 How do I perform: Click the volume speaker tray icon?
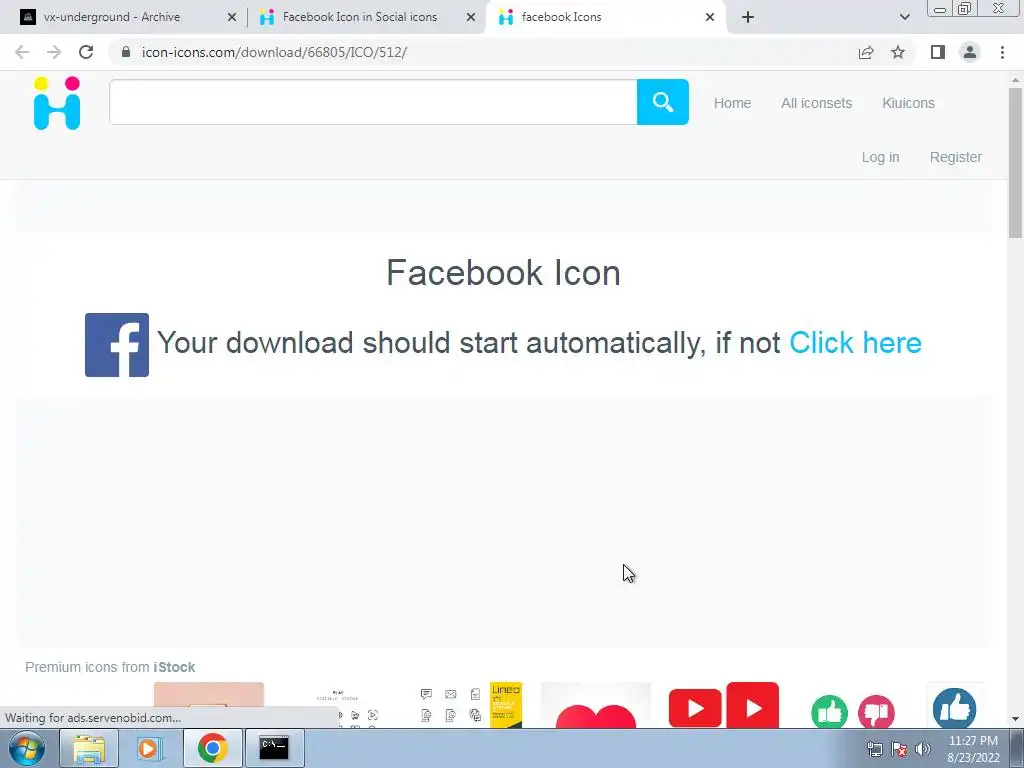(923, 749)
